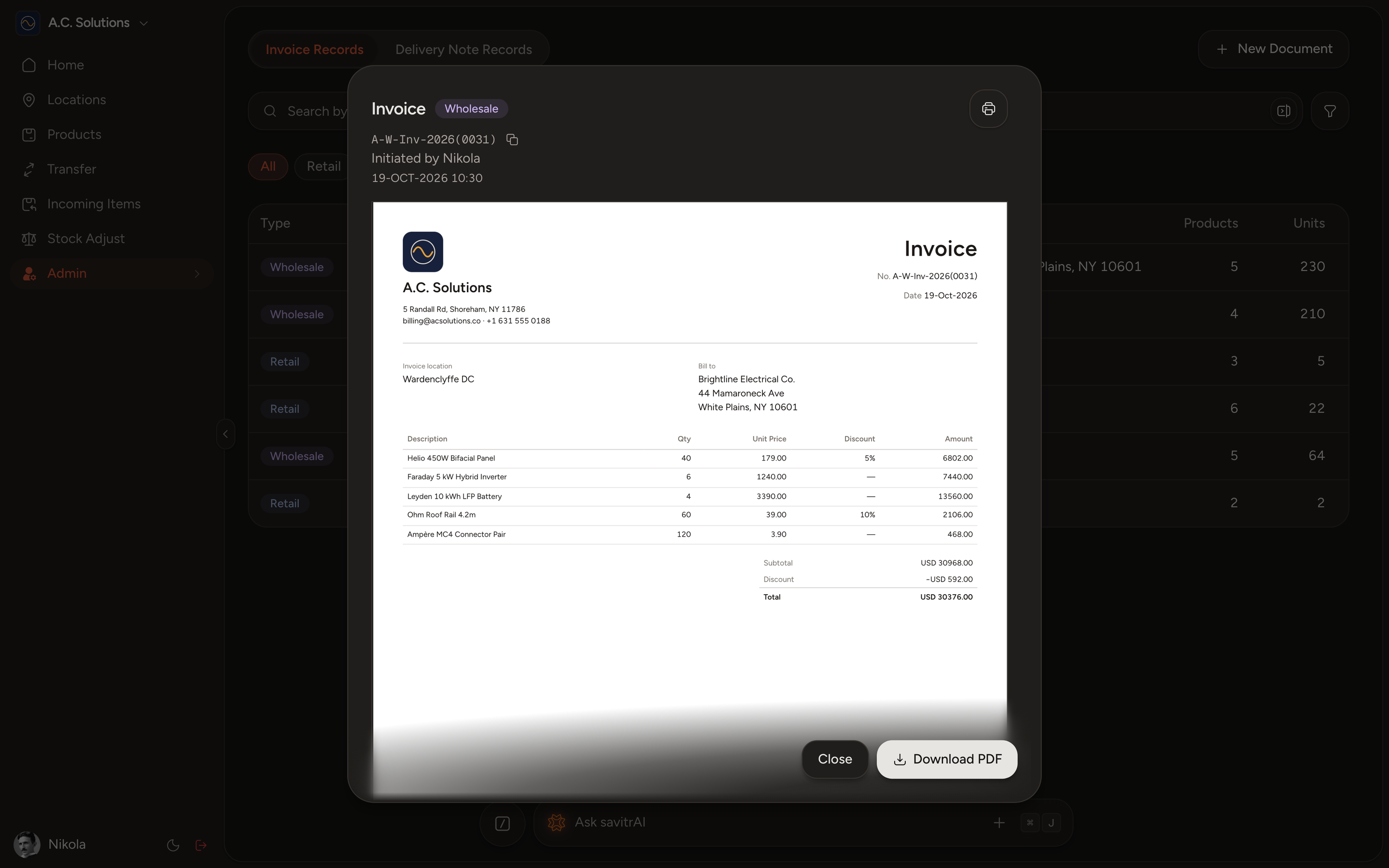The image size is (1389, 868).
Task: Click the logout icon near Nikola
Action: click(201, 845)
